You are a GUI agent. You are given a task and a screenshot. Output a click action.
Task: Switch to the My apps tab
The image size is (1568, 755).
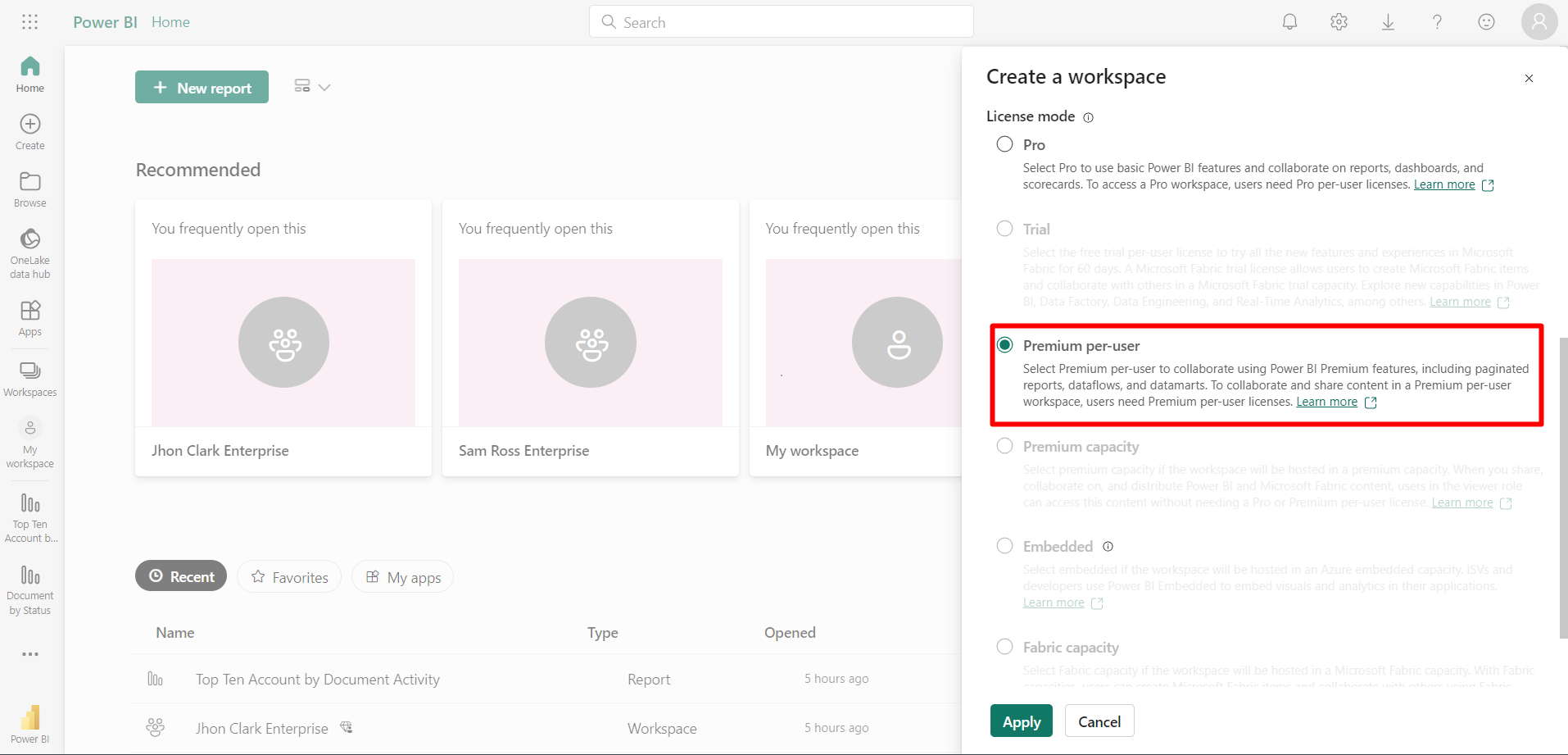[402, 576]
